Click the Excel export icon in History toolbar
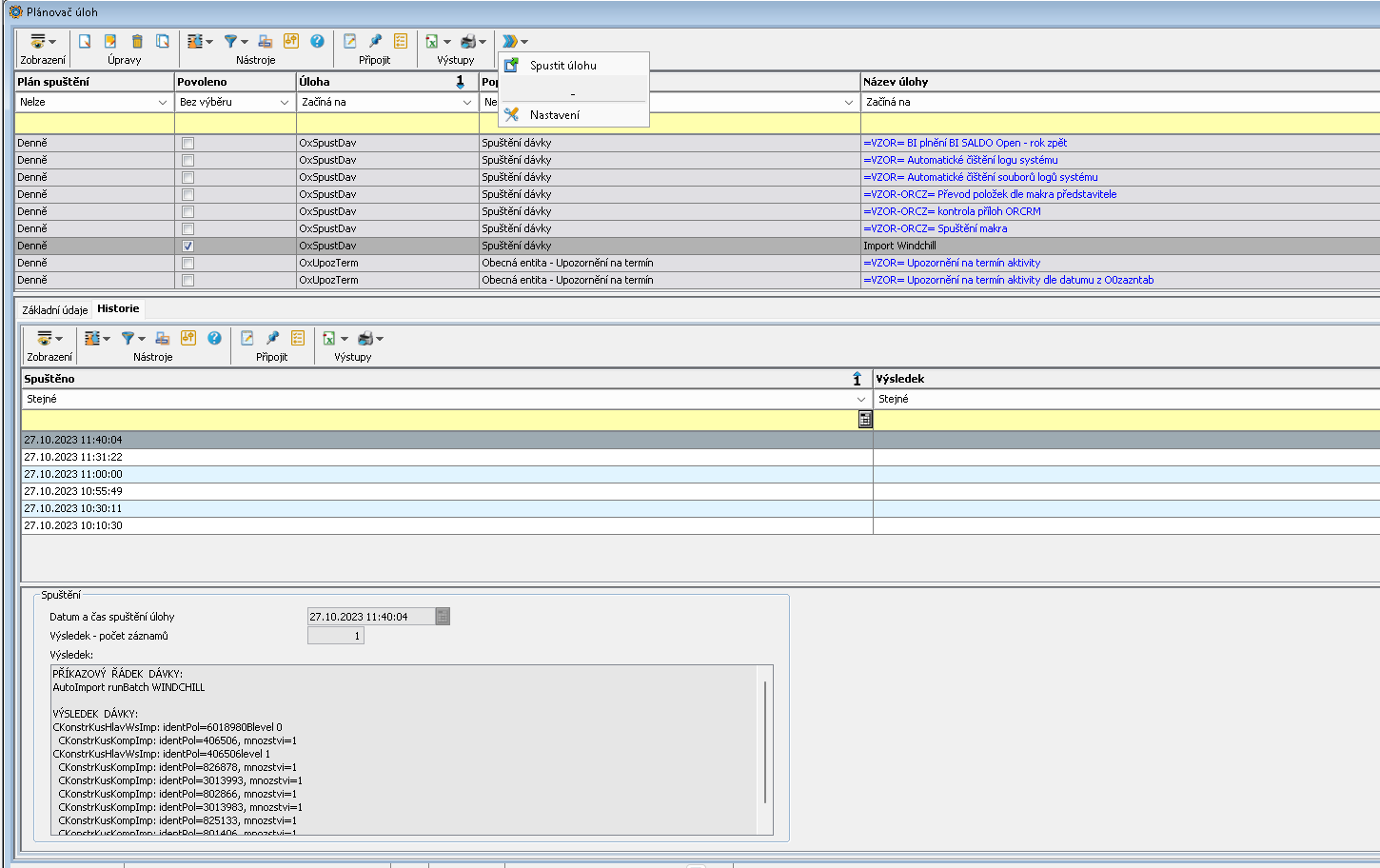 point(329,338)
